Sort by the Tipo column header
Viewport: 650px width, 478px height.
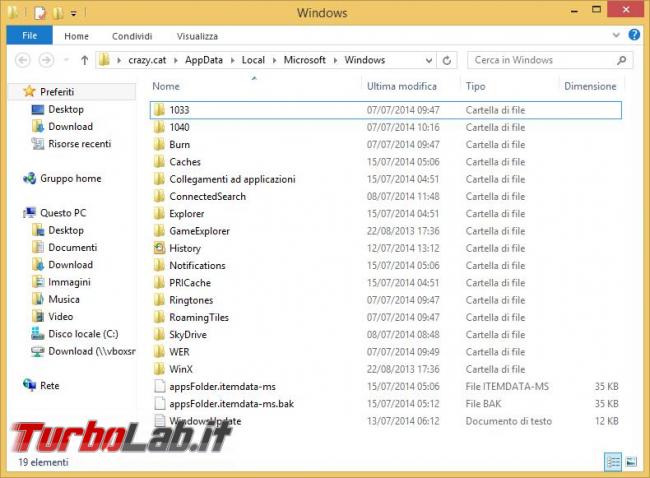[475, 86]
